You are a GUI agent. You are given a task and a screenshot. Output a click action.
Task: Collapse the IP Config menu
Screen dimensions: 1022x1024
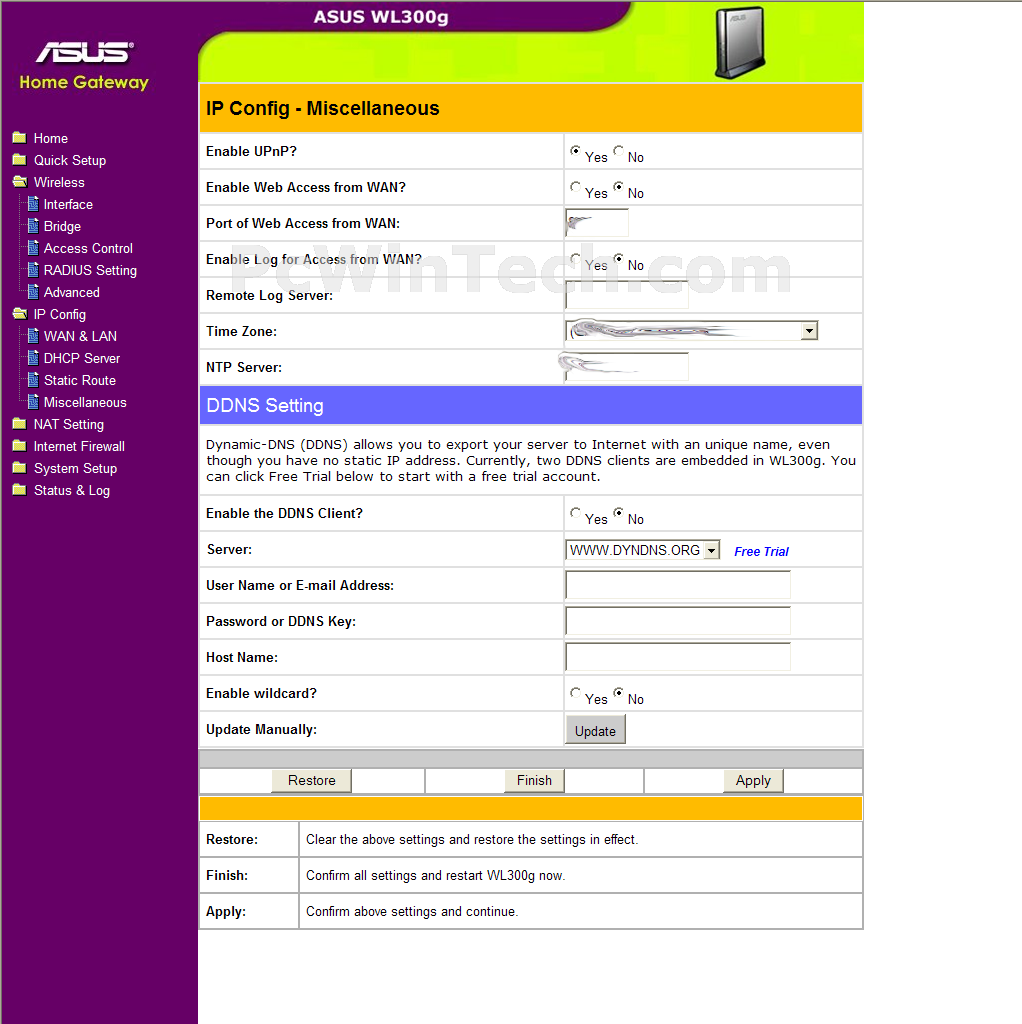(60, 315)
